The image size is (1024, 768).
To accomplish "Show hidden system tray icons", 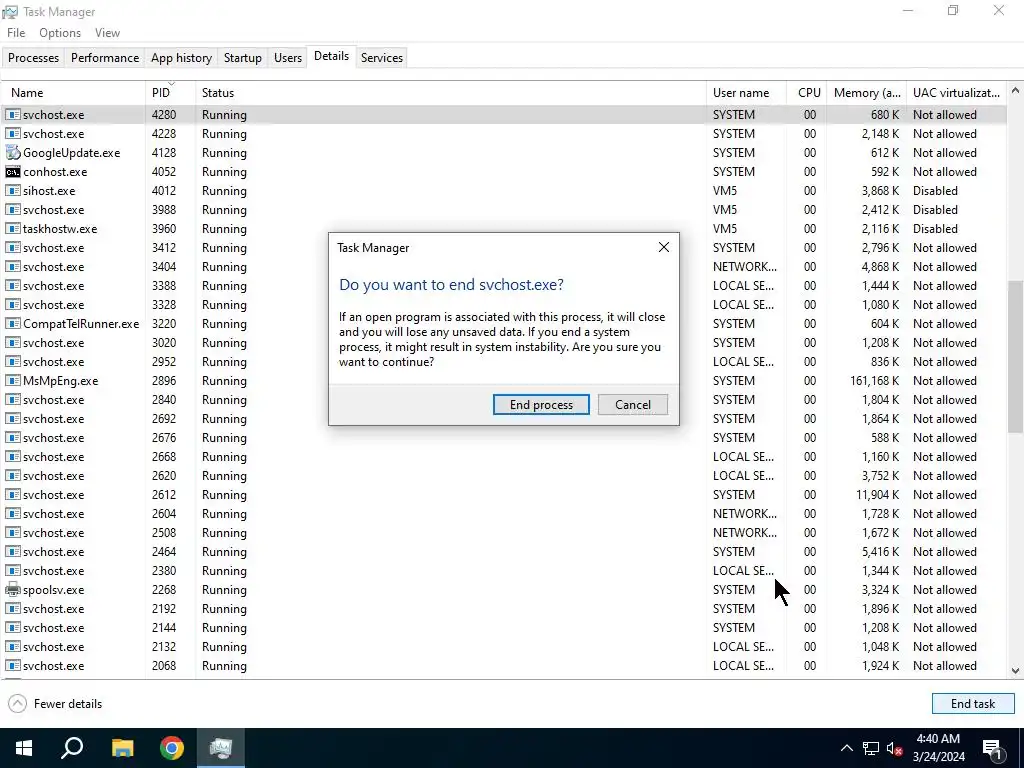I will coord(846,748).
